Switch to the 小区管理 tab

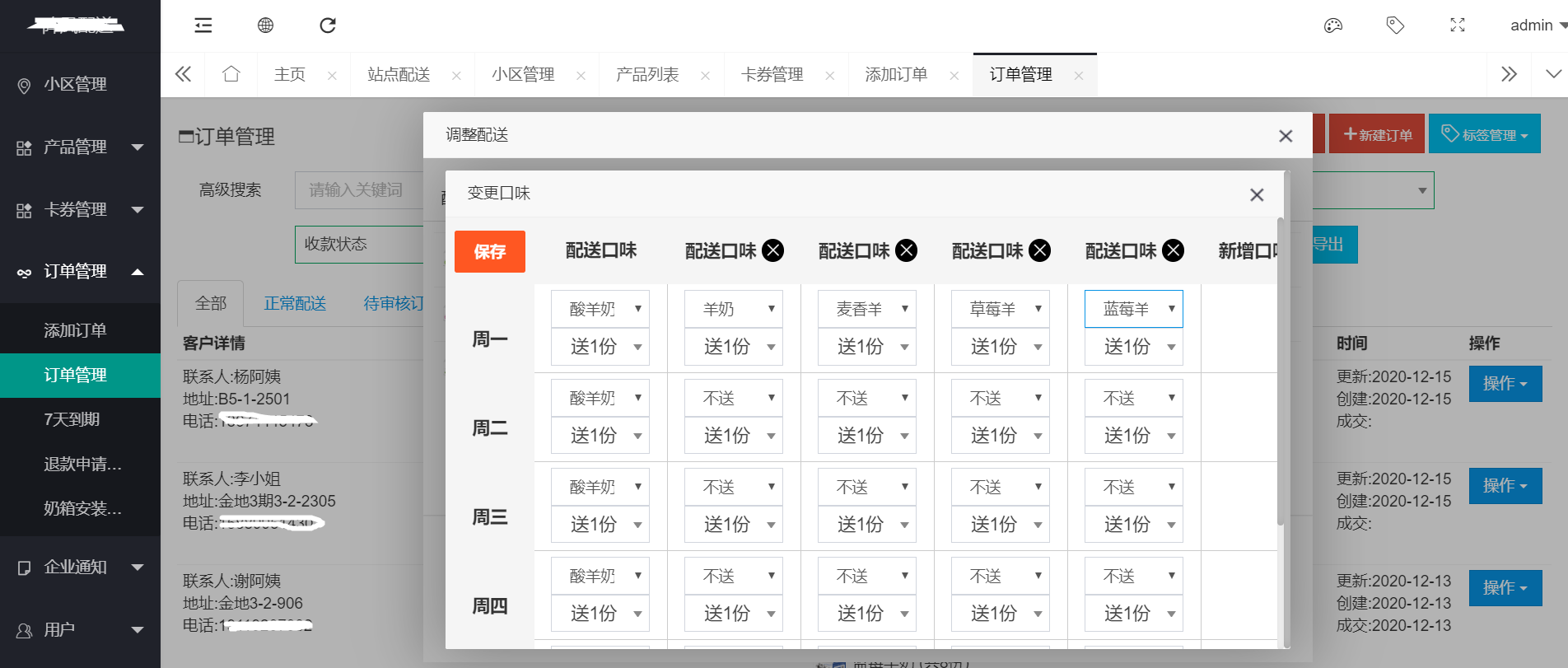523,75
